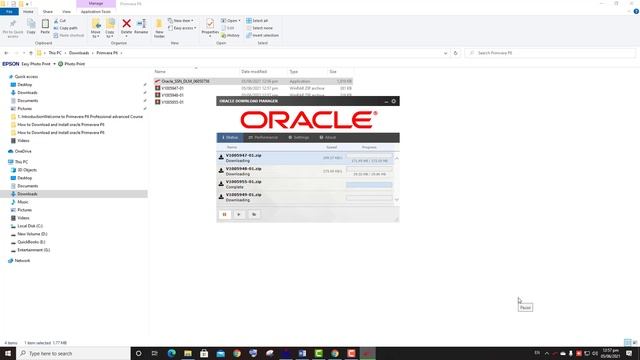This screenshot has width=640, height=360.
Task: Open the Easy access dropdown
Action: 182,28
